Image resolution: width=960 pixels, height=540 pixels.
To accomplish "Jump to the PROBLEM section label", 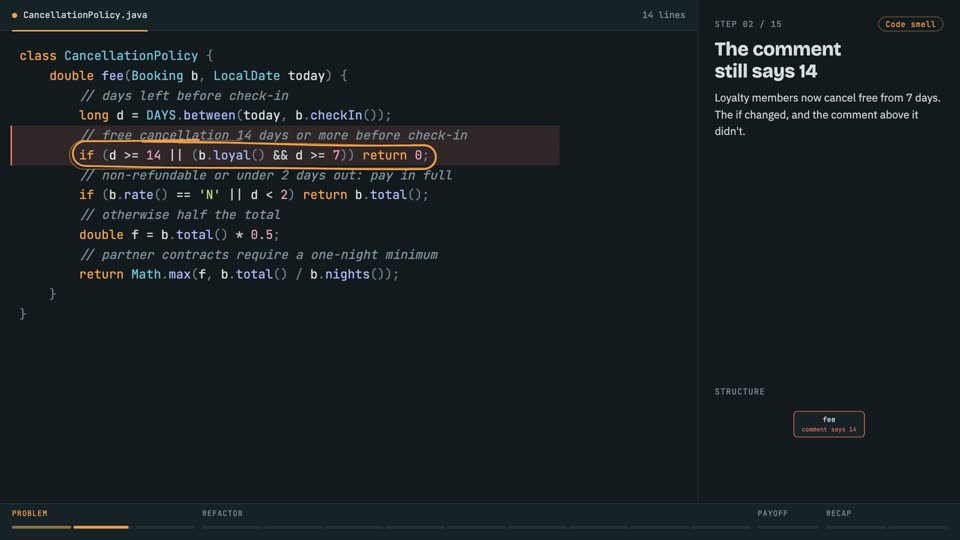I will click(x=29, y=513).
